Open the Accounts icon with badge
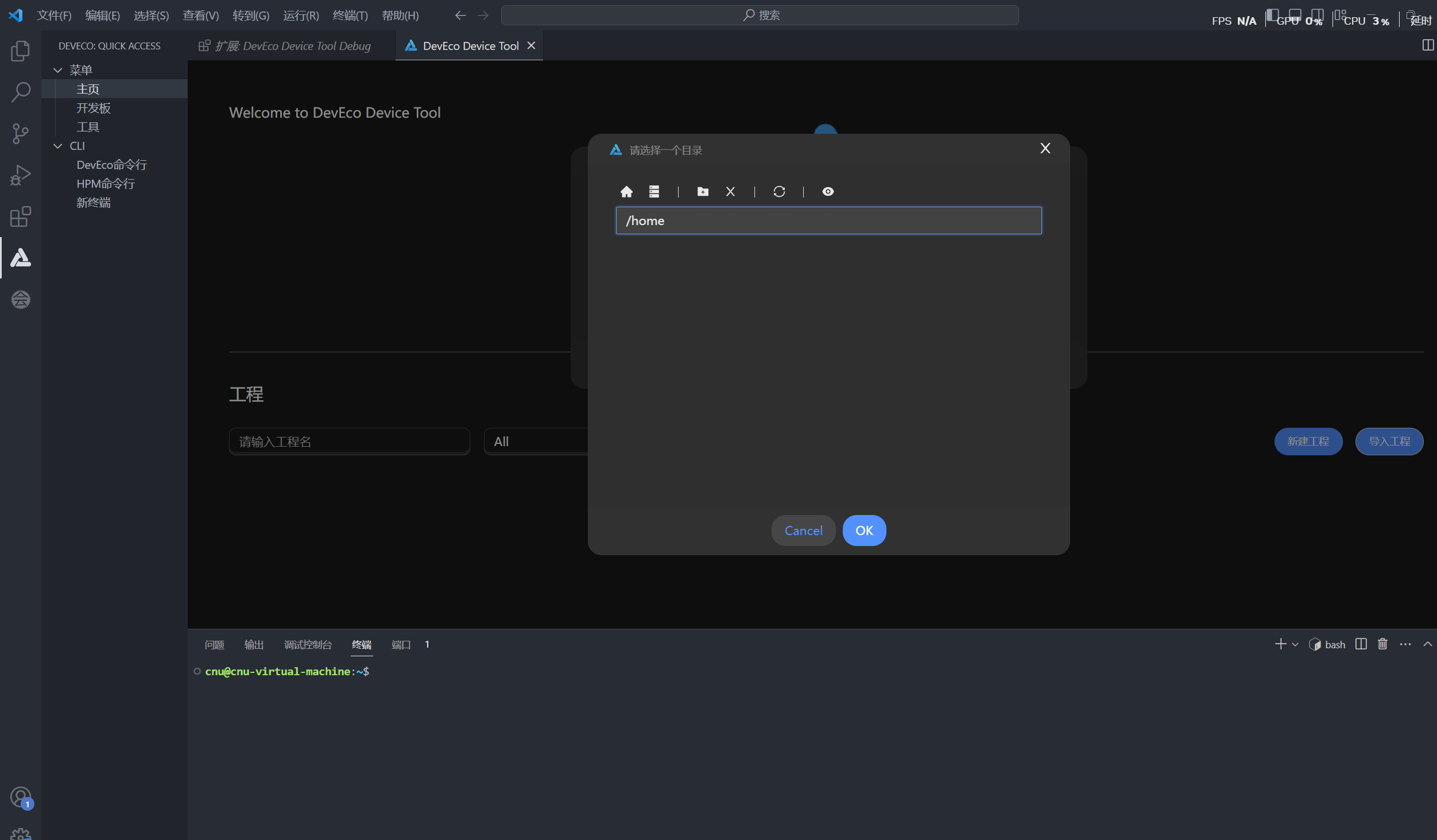Viewport: 1437px width, 840px height. coord(21,798)
